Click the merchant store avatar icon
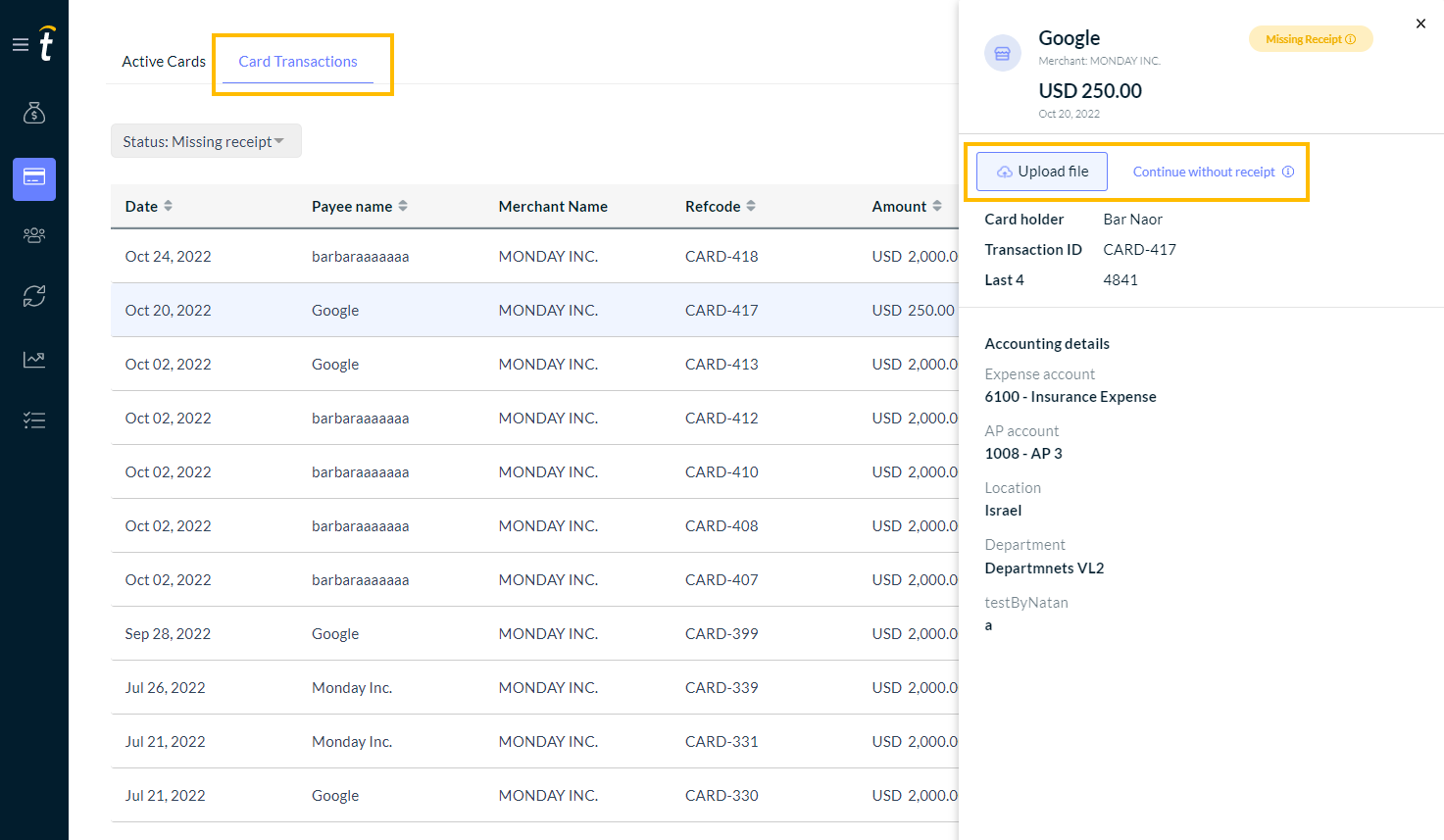 [1002, 53]
